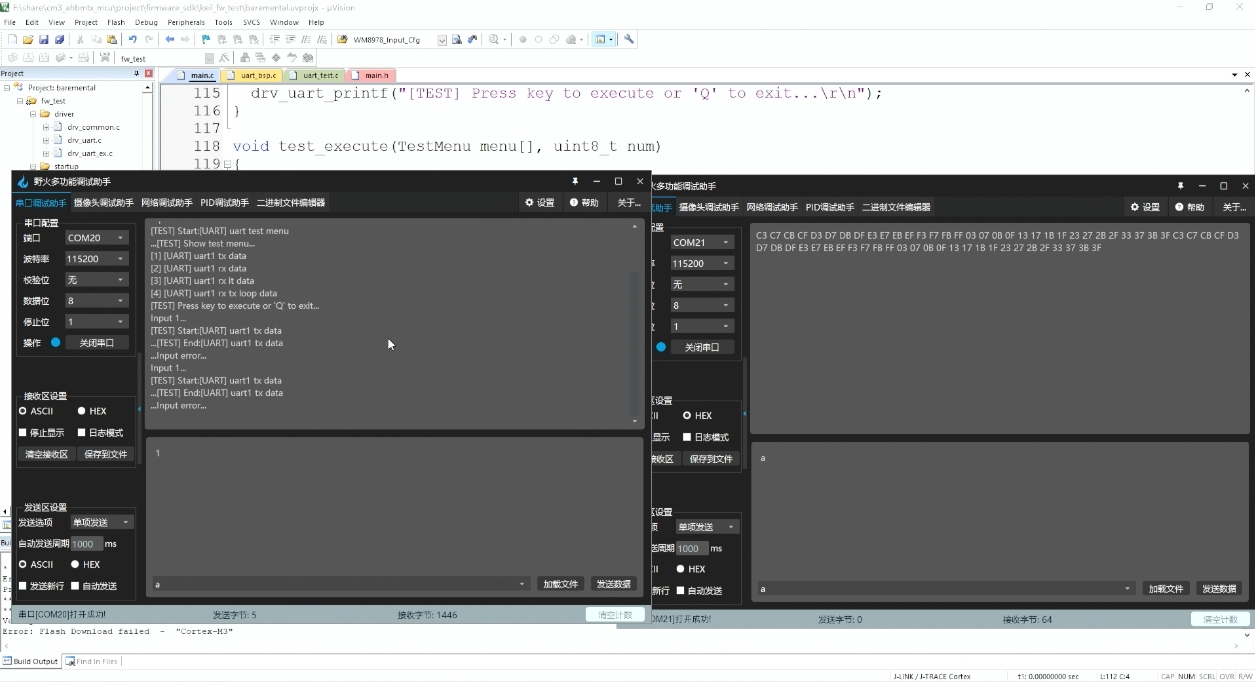Select HEX receive mode in COM20 window
Viewport: 1255px width, 682px height.
click(x=92, y=411)
